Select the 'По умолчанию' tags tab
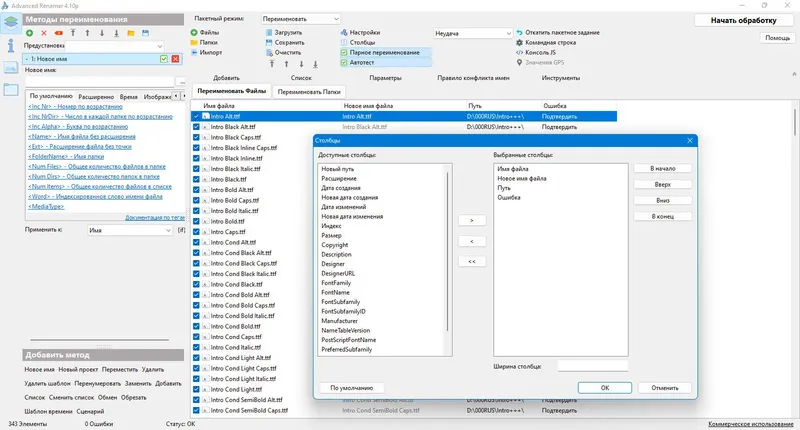 point(51,96)
